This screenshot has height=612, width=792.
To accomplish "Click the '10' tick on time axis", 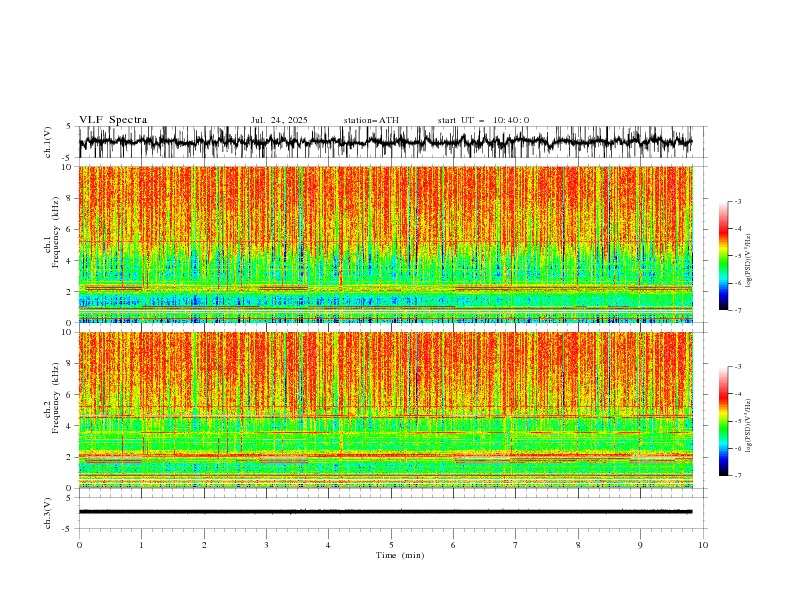I will tap(703, 545).
